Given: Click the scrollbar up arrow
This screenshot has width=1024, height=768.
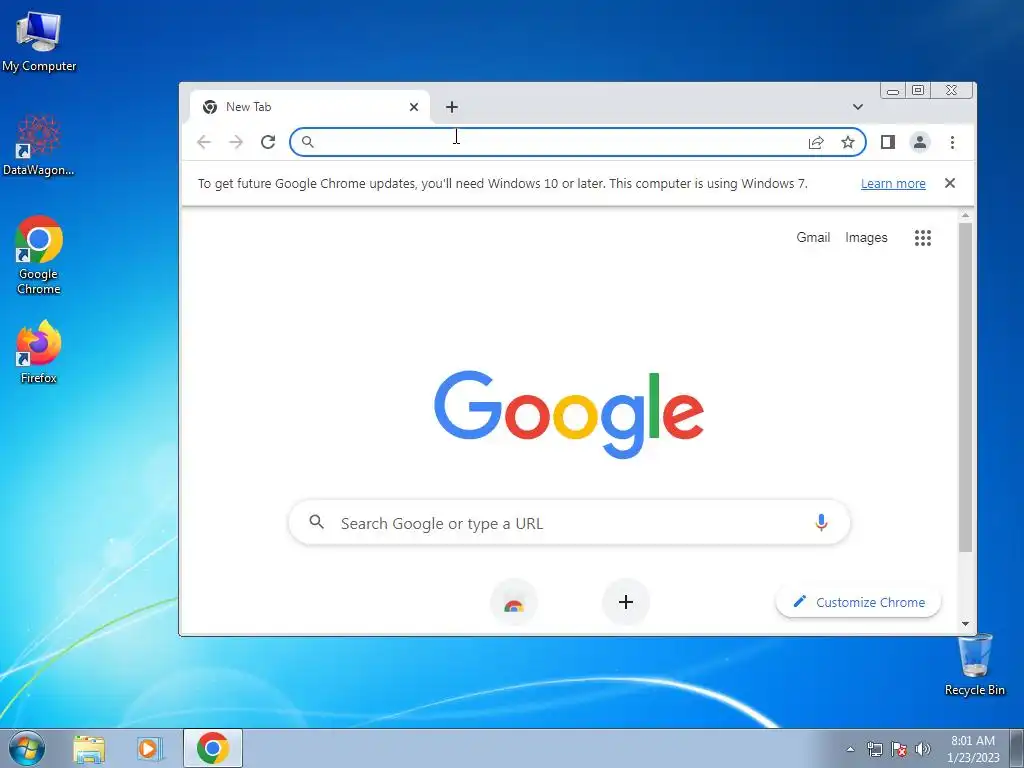Looking at the screenshot, I should (x=965, y=215).
